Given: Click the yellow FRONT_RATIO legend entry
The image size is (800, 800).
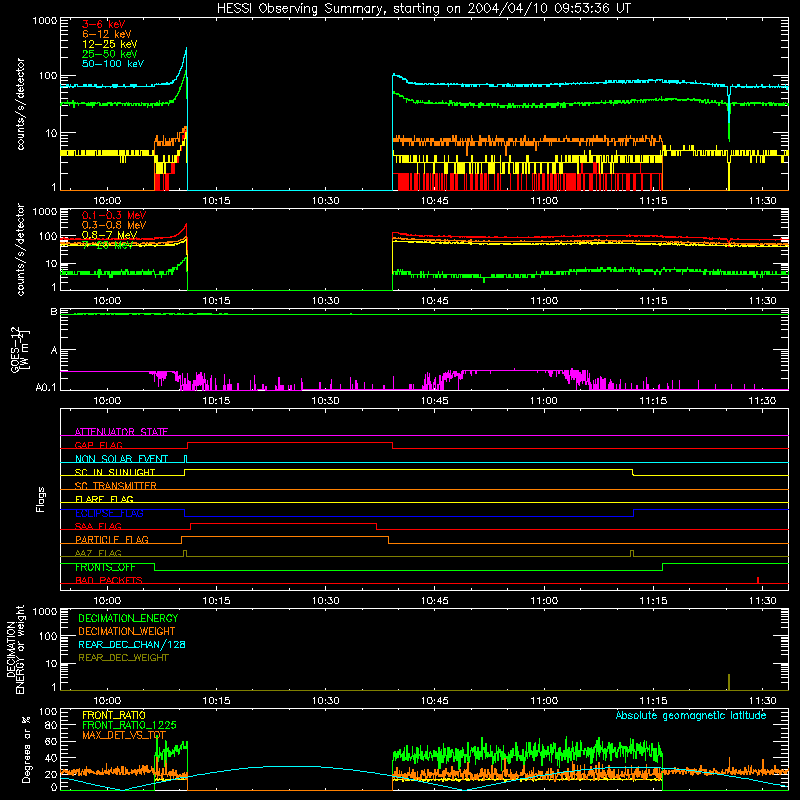Looking at the screenshot, I should point(114,715).
